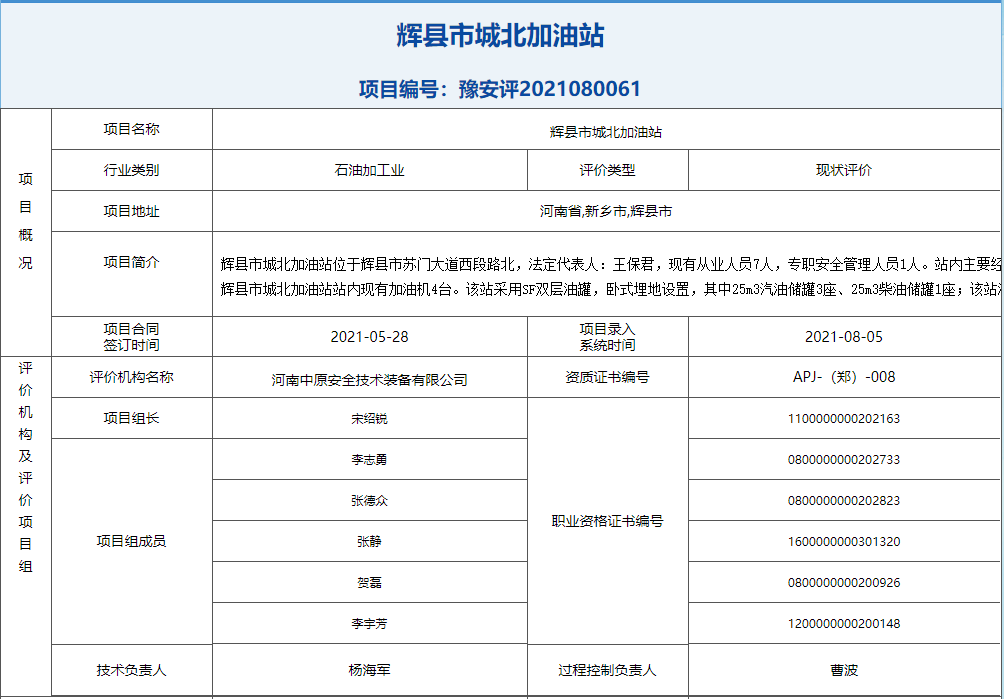Select certificate number 0800000000202733
This screenshot has height=699, width=1004.
tap(844, 460)
